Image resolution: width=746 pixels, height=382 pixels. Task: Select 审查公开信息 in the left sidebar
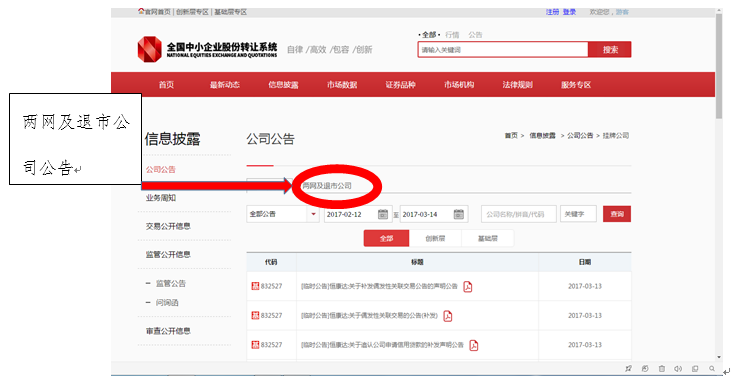168,331
